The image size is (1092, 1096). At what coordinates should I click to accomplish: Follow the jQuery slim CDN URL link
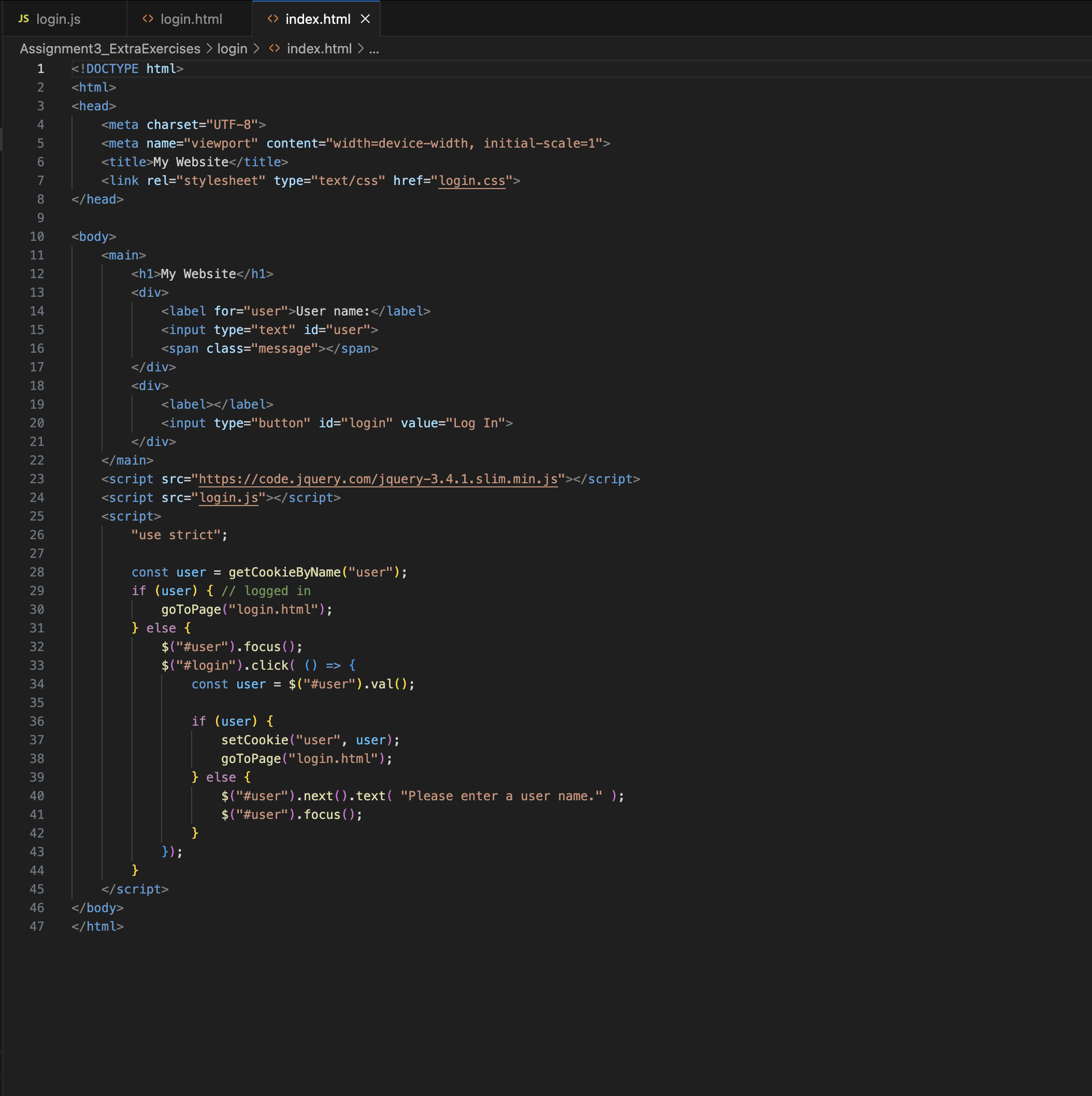tap(378, 479)
